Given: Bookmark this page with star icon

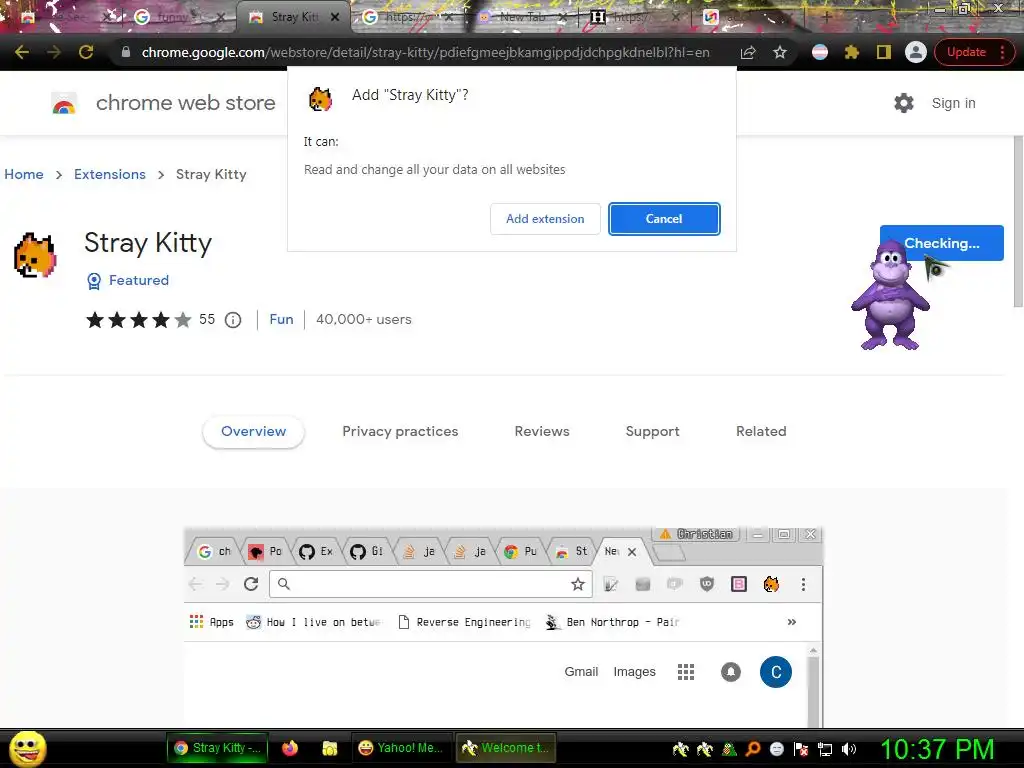Looking at the screenshot, I should tap(780, 52).
